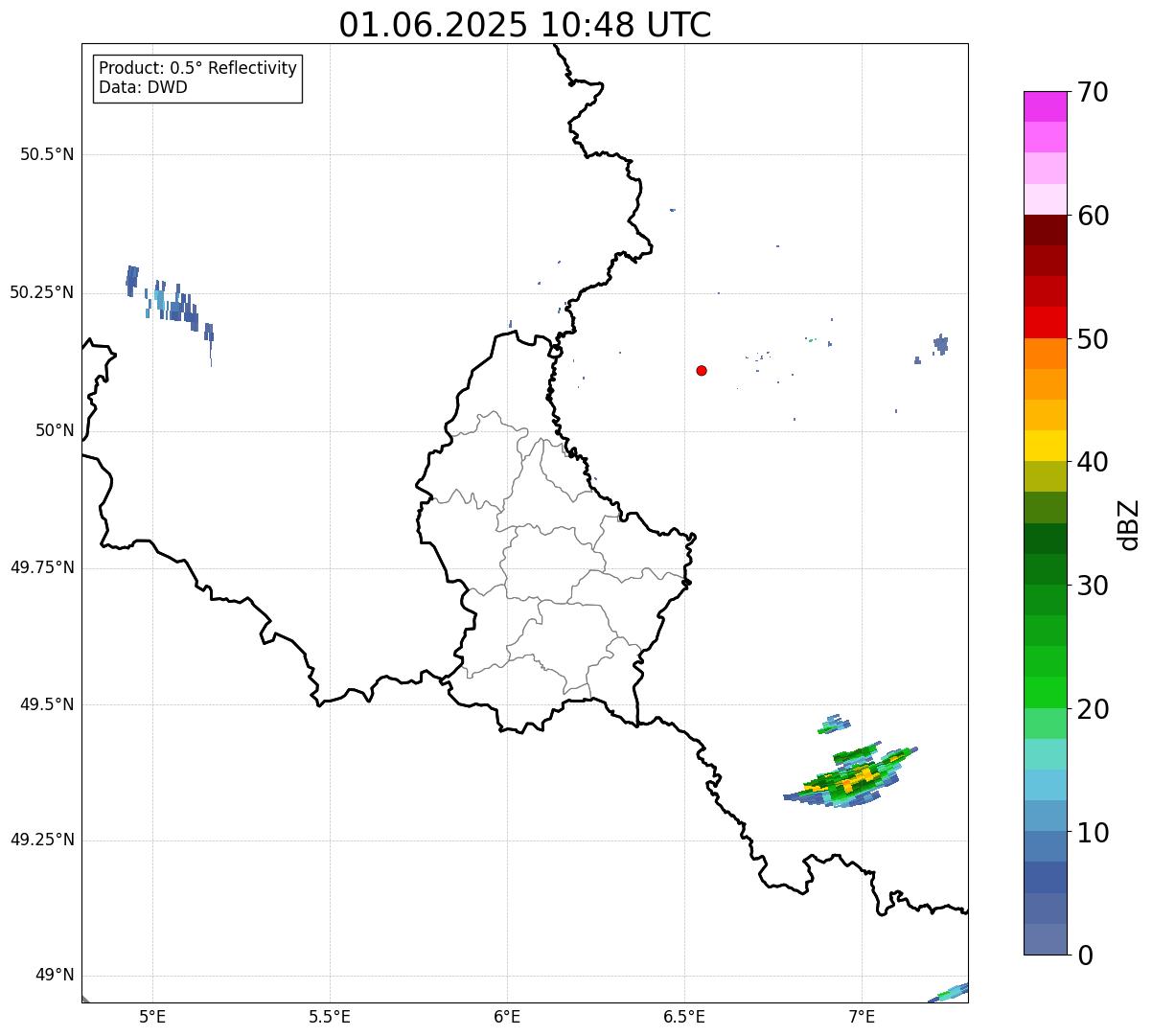Click the 50.5°N latitude label
Image resolution: width=1152 pixels, height=1036 pixels.
coord(47,154)
